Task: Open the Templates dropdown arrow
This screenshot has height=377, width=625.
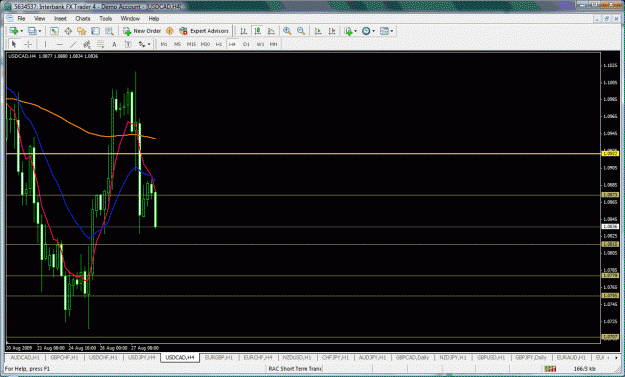Action: 392,31
